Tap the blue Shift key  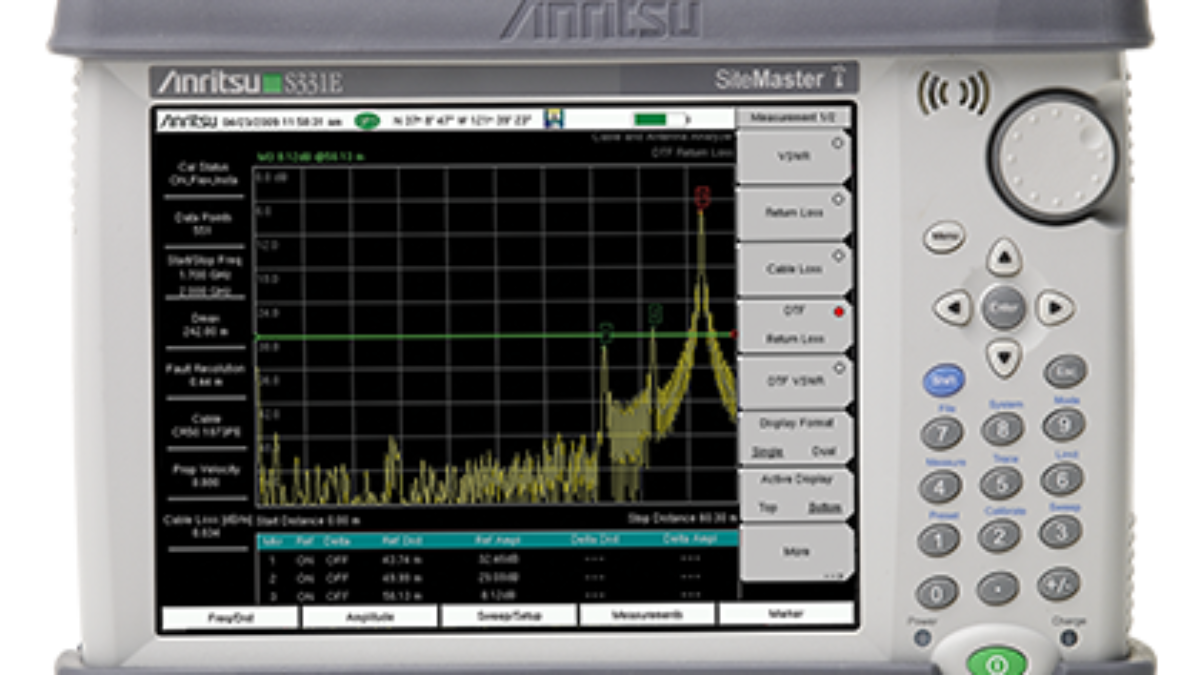[943, 380]
